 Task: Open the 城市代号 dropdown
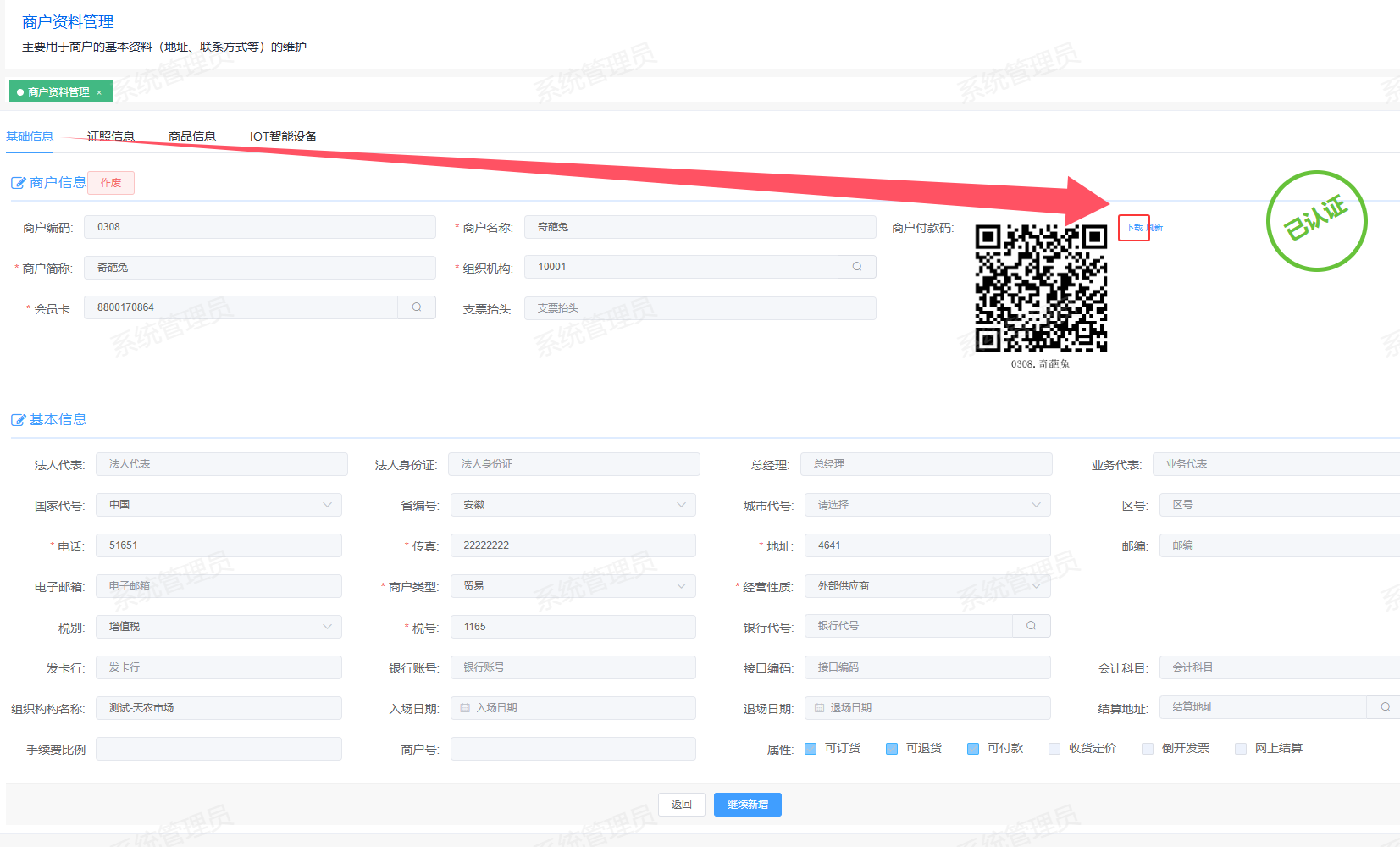(x=927, y=505)
